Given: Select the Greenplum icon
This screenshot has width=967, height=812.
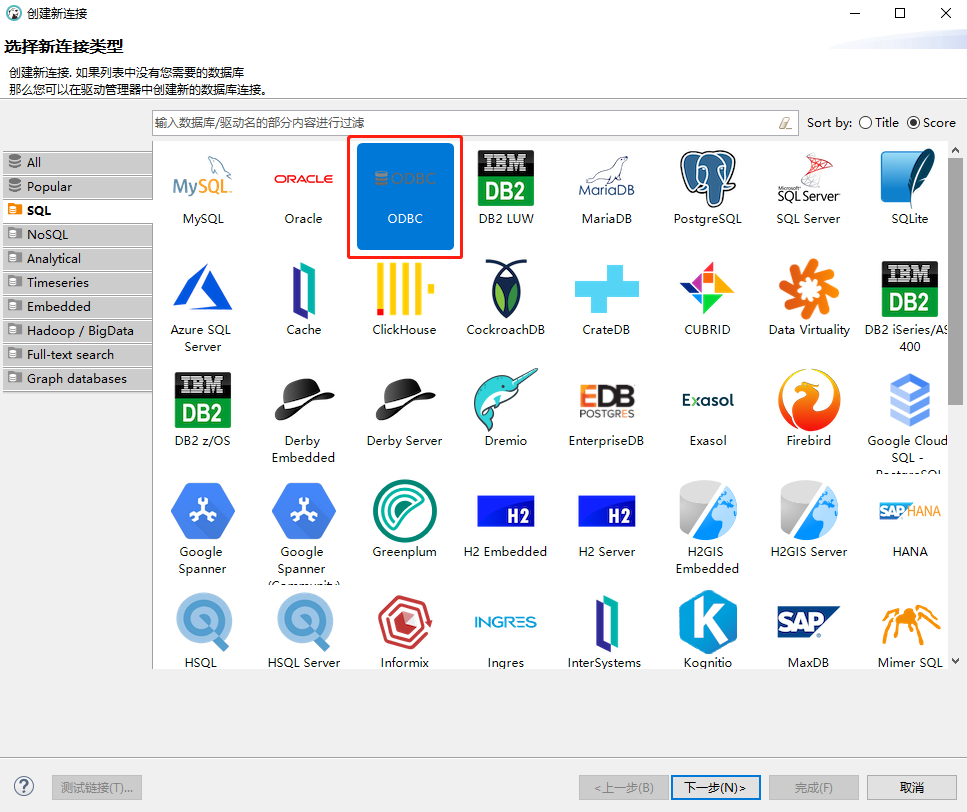Looking at the screenshot, I should [x=405, y=511].
